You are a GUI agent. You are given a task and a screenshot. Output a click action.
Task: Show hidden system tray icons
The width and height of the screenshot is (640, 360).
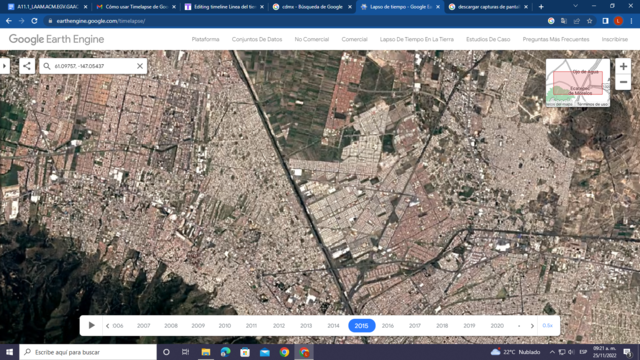pos(552,352)
